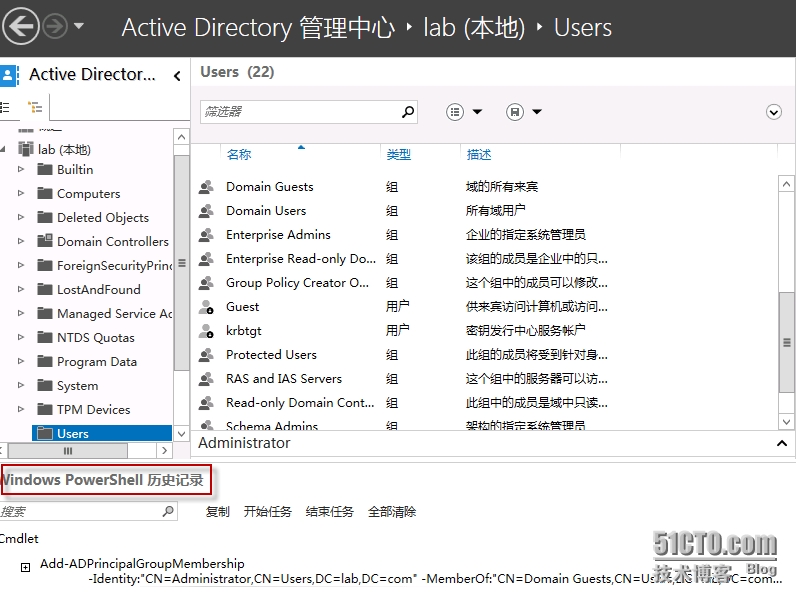Collapse the Administrator preview pane
796x602 pixels.
click(x=782, y=443)
